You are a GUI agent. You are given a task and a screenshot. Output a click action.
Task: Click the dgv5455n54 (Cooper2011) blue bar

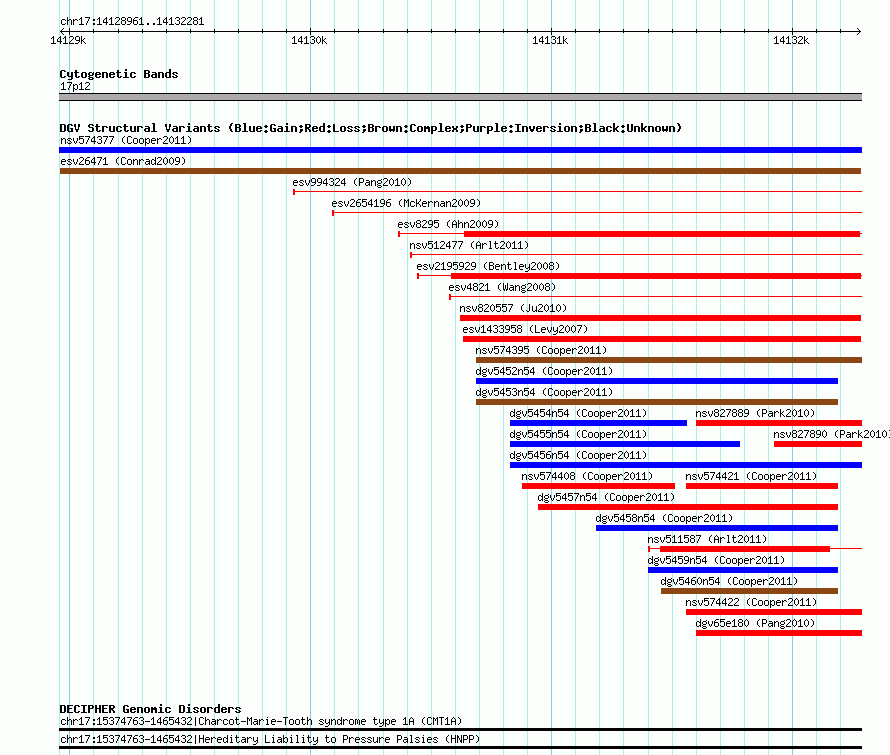pyautogui.click(x=625, y=444)
